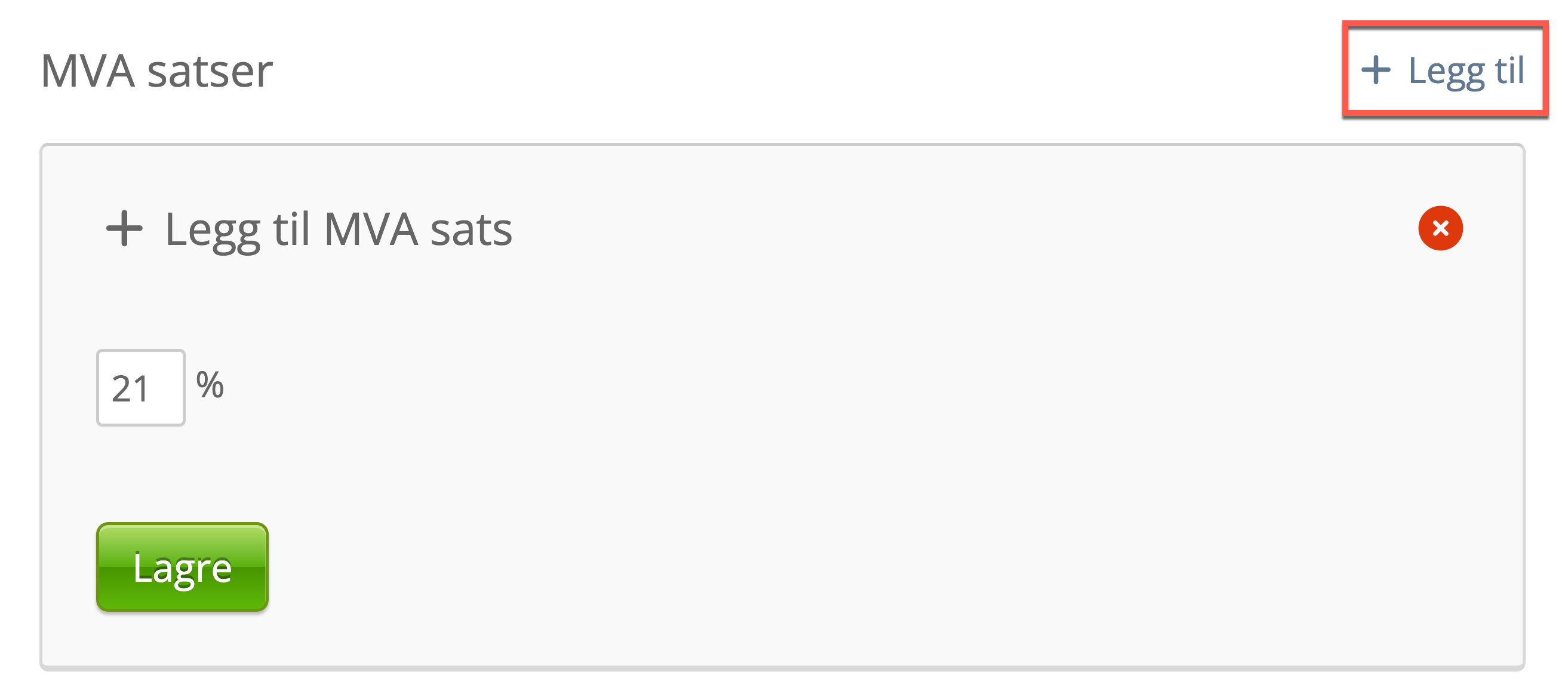The height and width of the screenshot is (699, 1568).
Task: Place cursor in the MVA sats text box
Action: click(x=140, y=388)
